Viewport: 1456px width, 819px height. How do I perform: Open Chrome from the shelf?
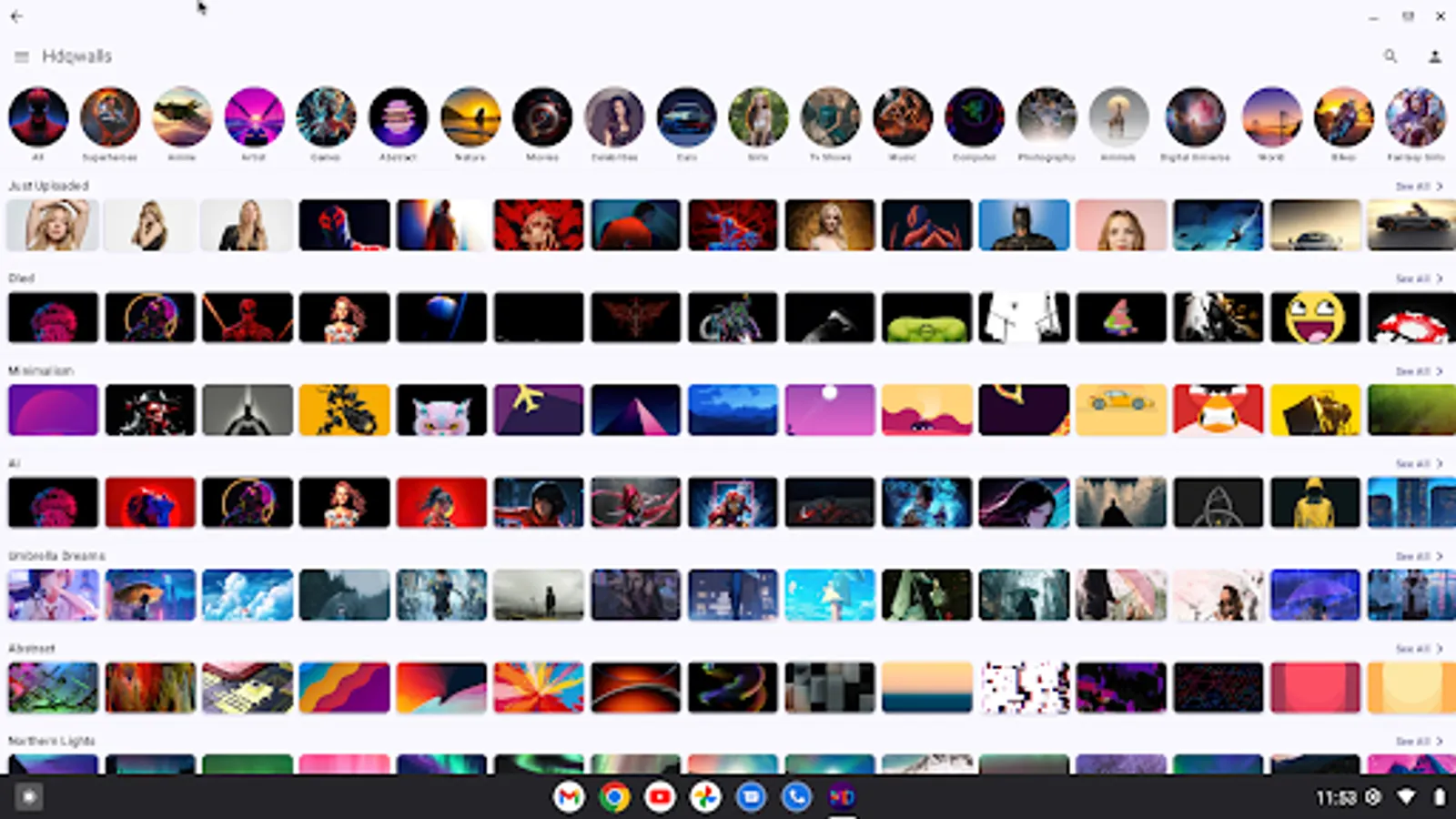coord(614,797)
